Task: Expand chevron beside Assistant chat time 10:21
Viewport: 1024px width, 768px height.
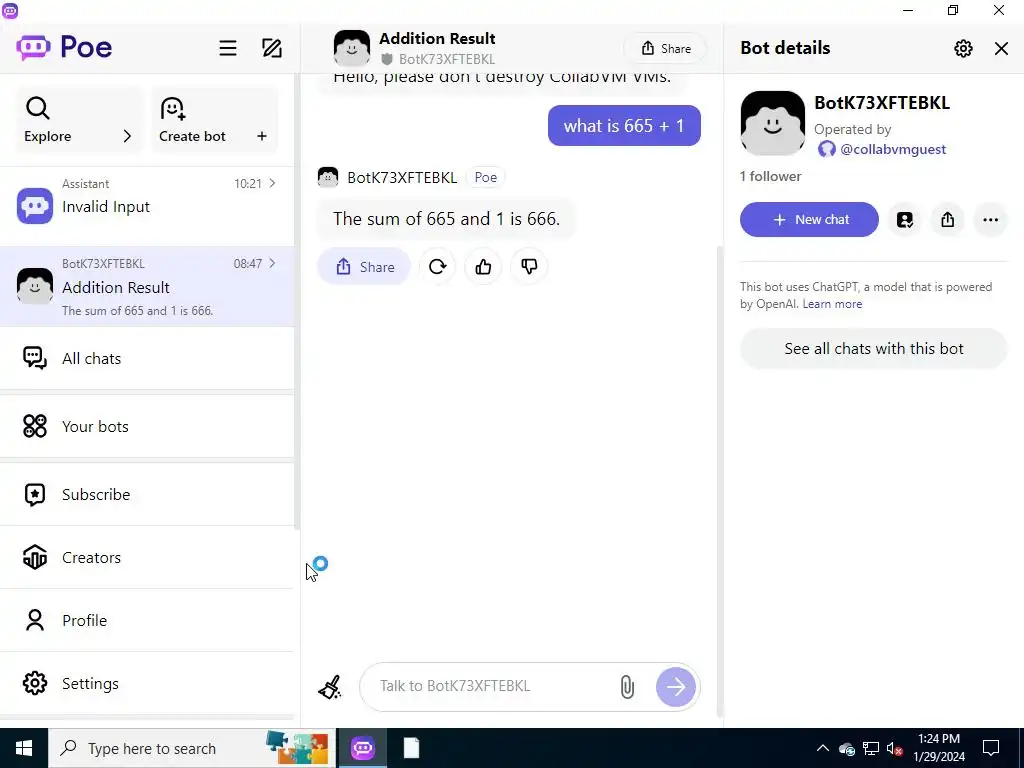Action: pyautogui.click(x=272, y=184)
